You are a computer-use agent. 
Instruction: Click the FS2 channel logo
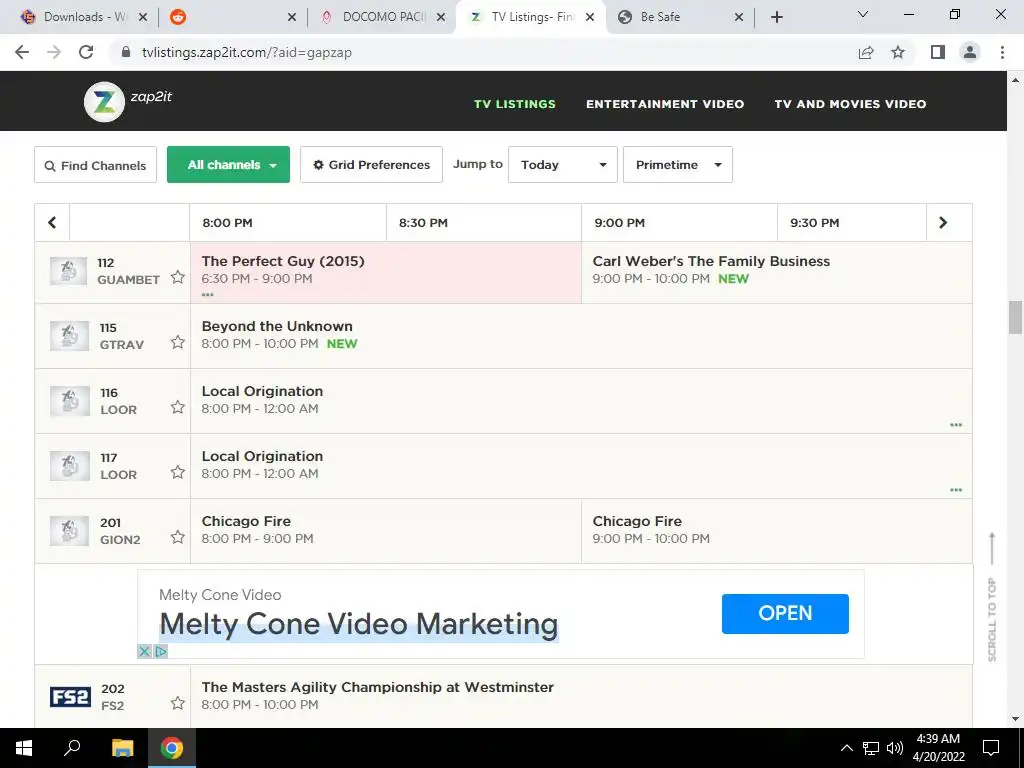(x=71, y=697)
